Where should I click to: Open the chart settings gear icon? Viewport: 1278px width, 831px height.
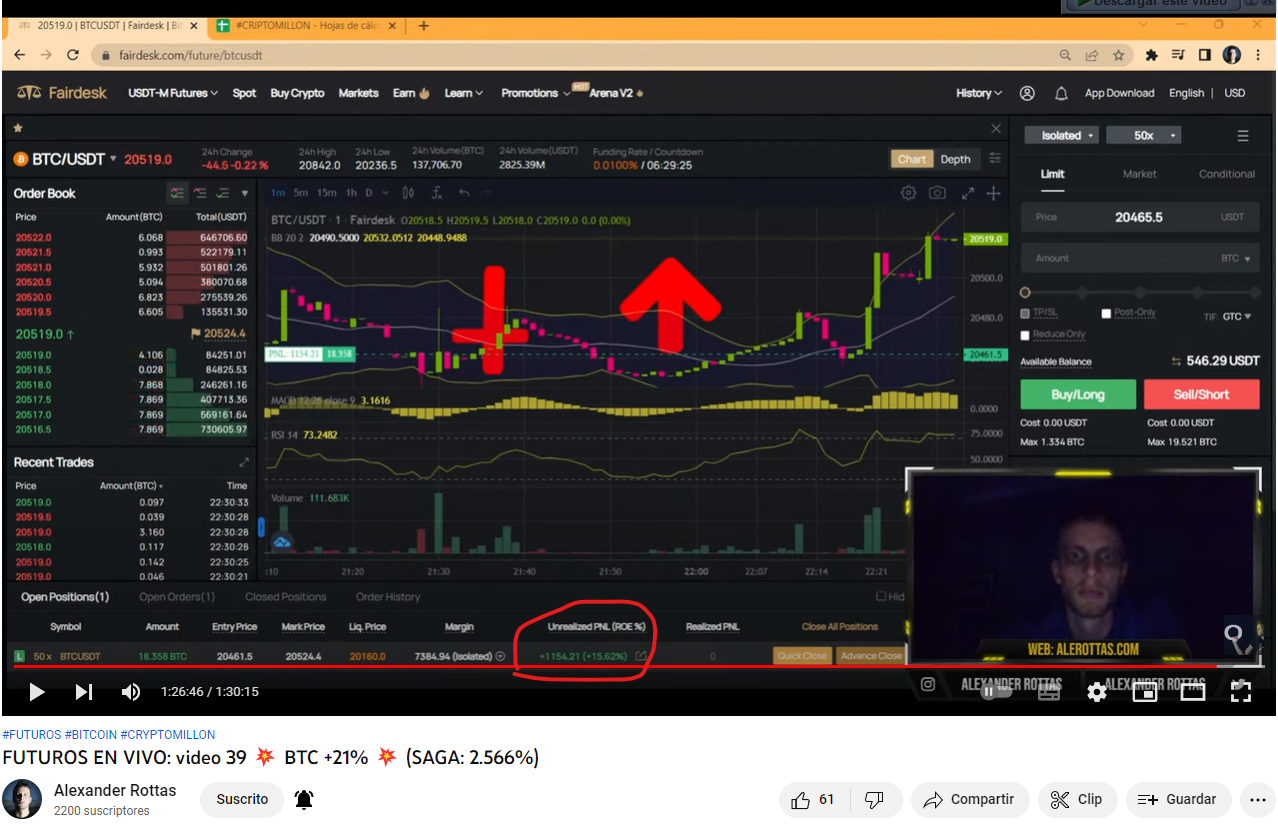908,193
